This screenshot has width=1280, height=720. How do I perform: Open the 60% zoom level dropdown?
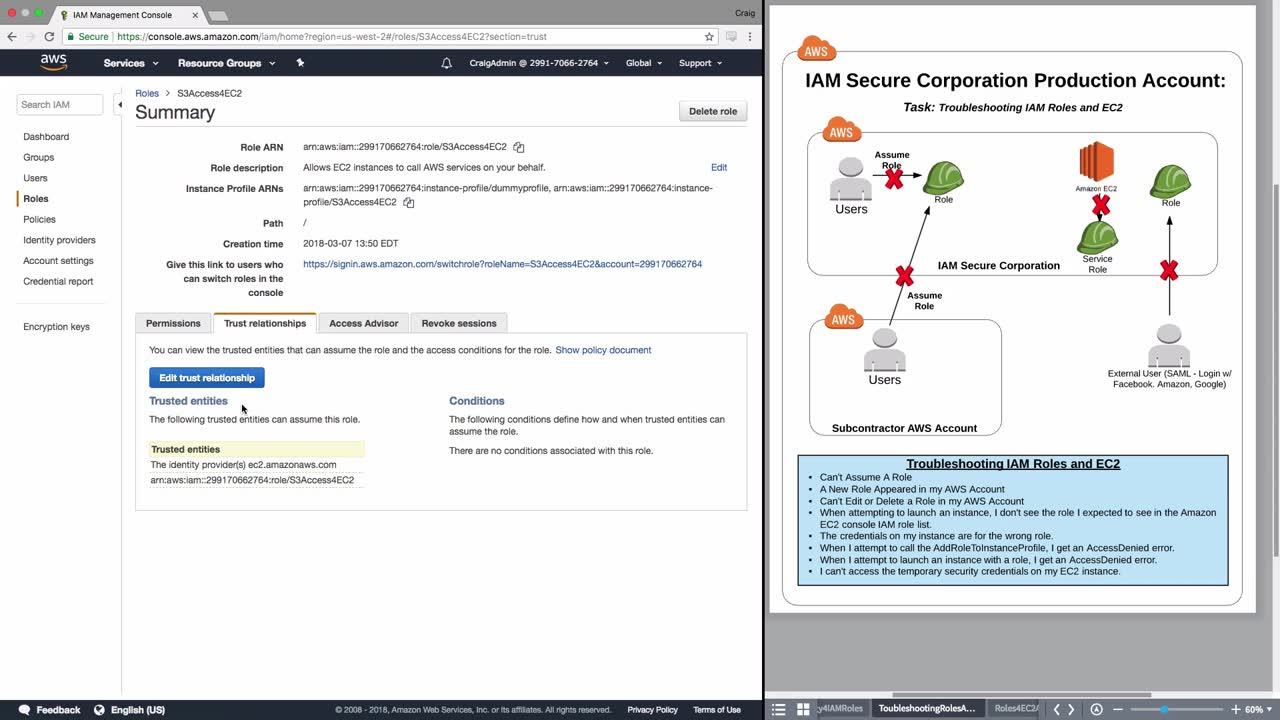(x=1259, y=709)
